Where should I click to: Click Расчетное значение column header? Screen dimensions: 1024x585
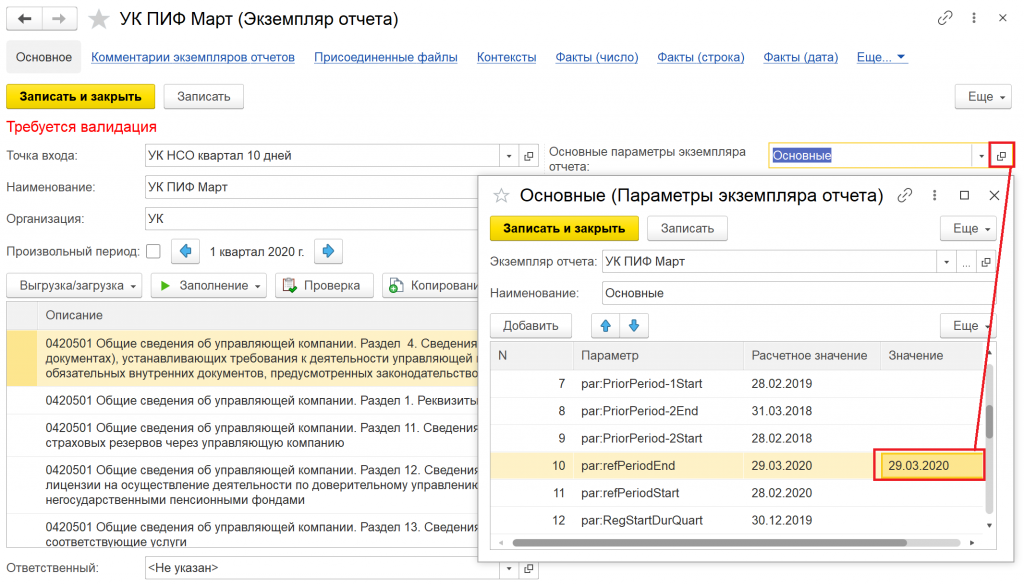click(811, 356)
